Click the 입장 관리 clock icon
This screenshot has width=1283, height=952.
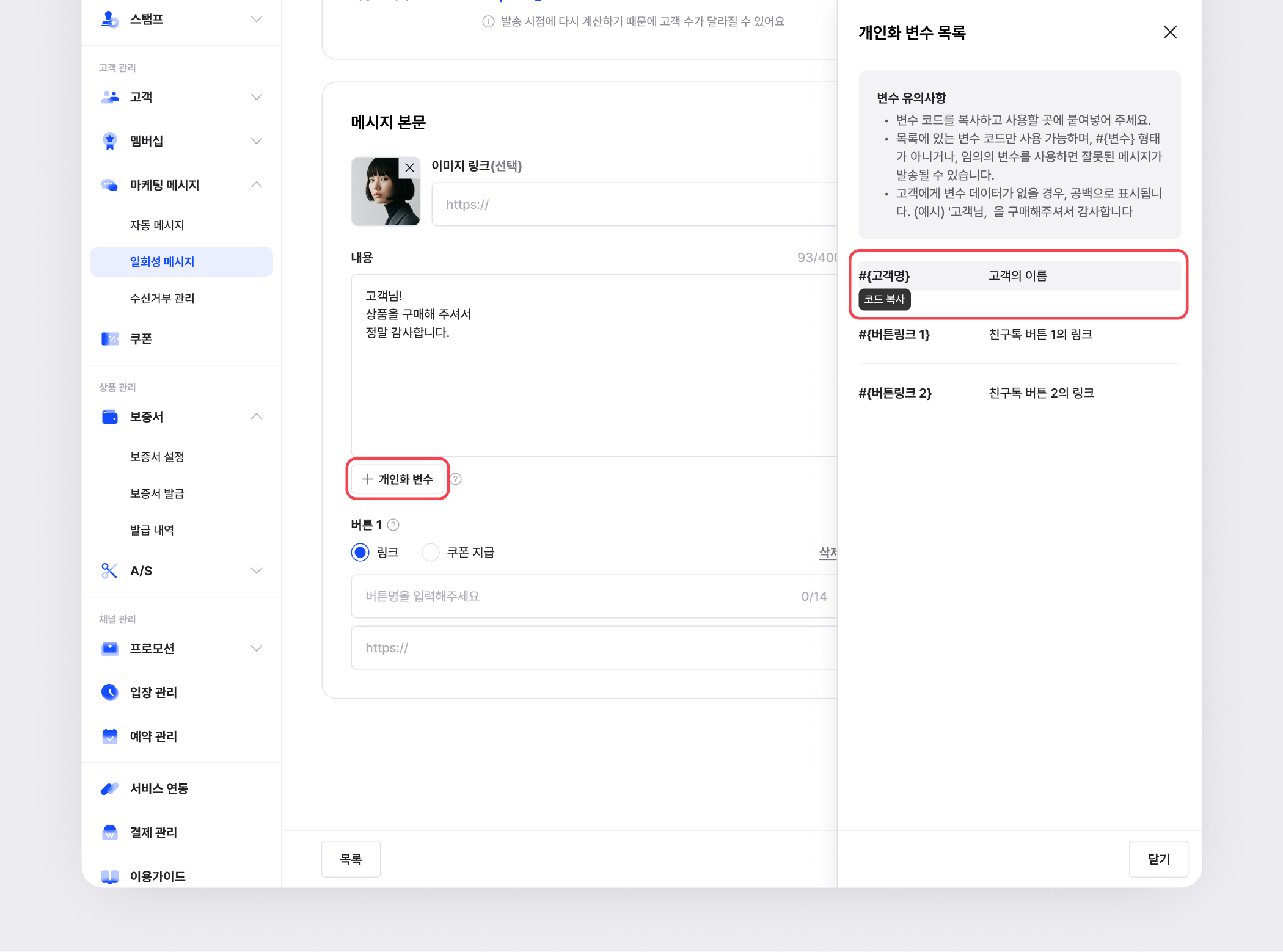pos(109,692)
